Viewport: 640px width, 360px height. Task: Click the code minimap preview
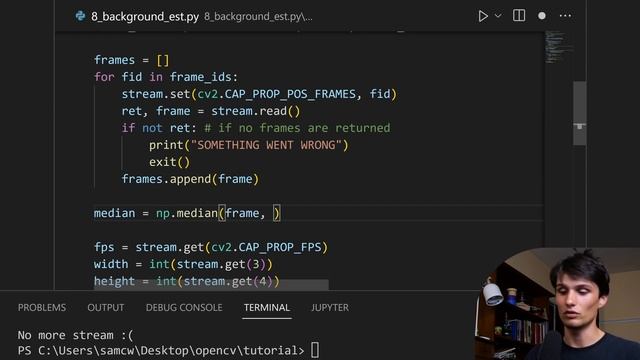tap(558, 47)
